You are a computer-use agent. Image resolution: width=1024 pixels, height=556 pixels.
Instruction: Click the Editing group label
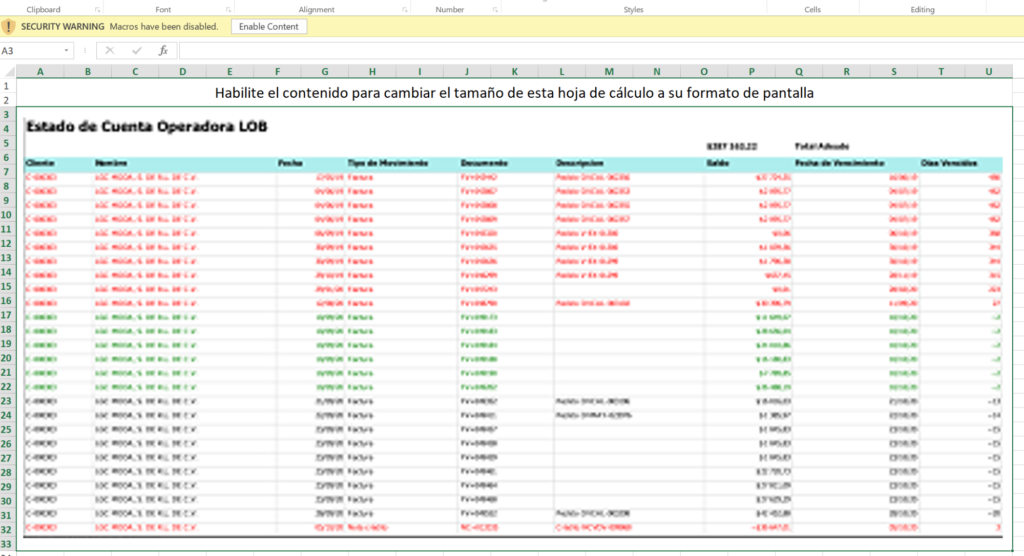pos(923,10)
